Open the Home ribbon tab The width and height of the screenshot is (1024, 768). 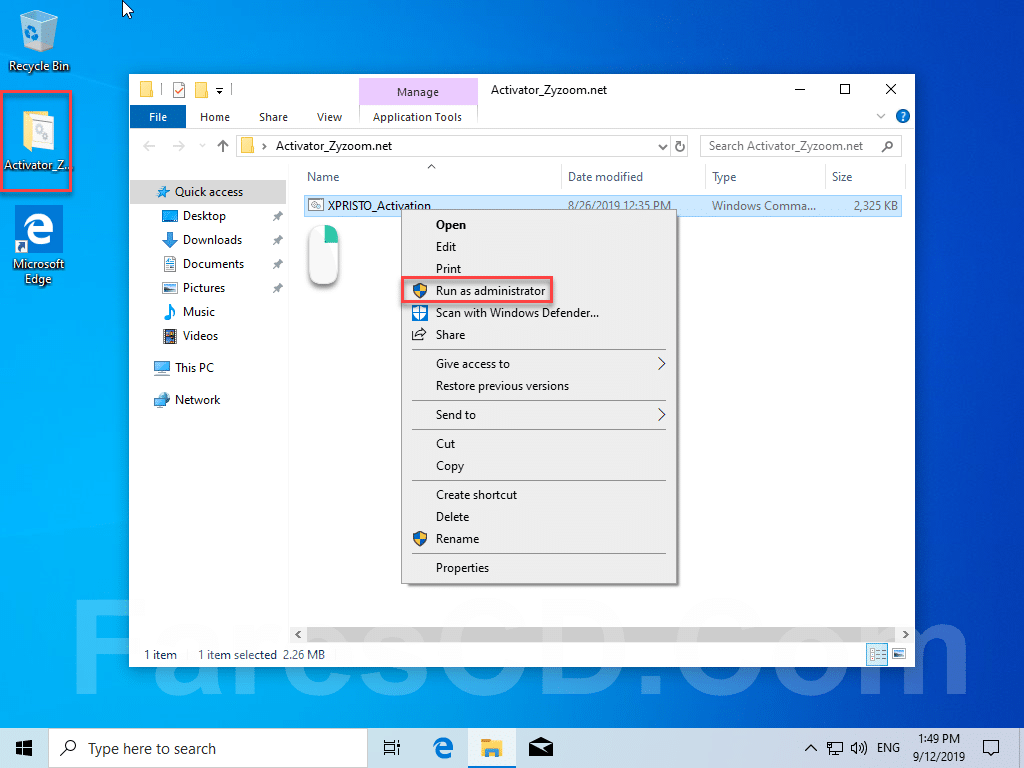tap(215, 117)
